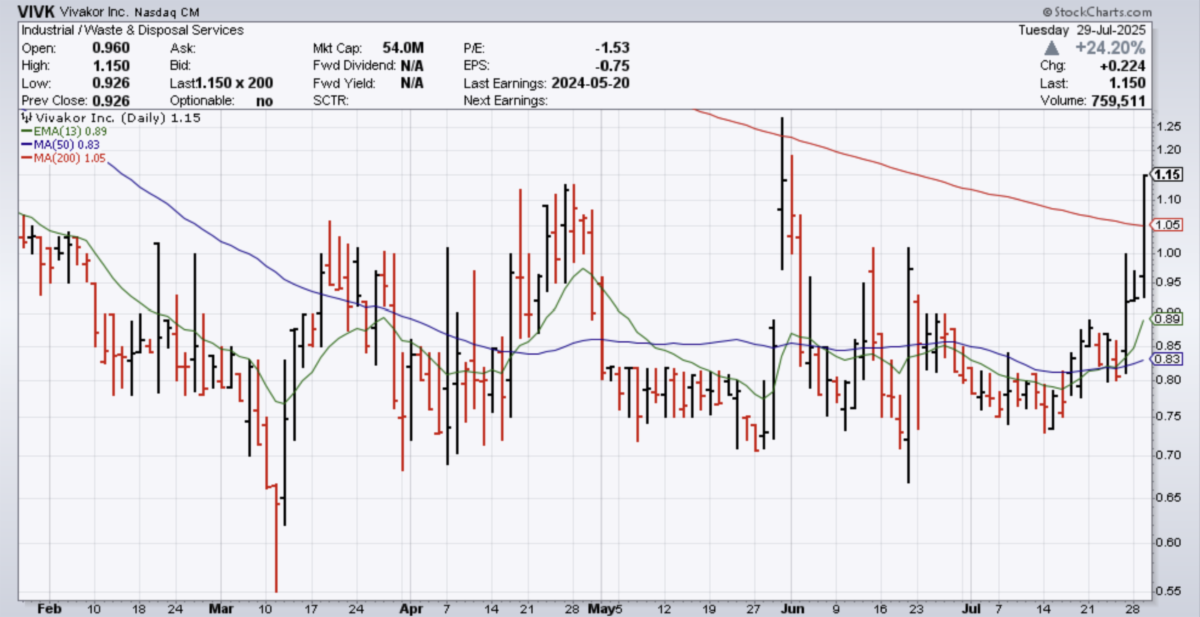Click the Fwd Yield row
Viewport: 1200px width, 617px height.
368,83
